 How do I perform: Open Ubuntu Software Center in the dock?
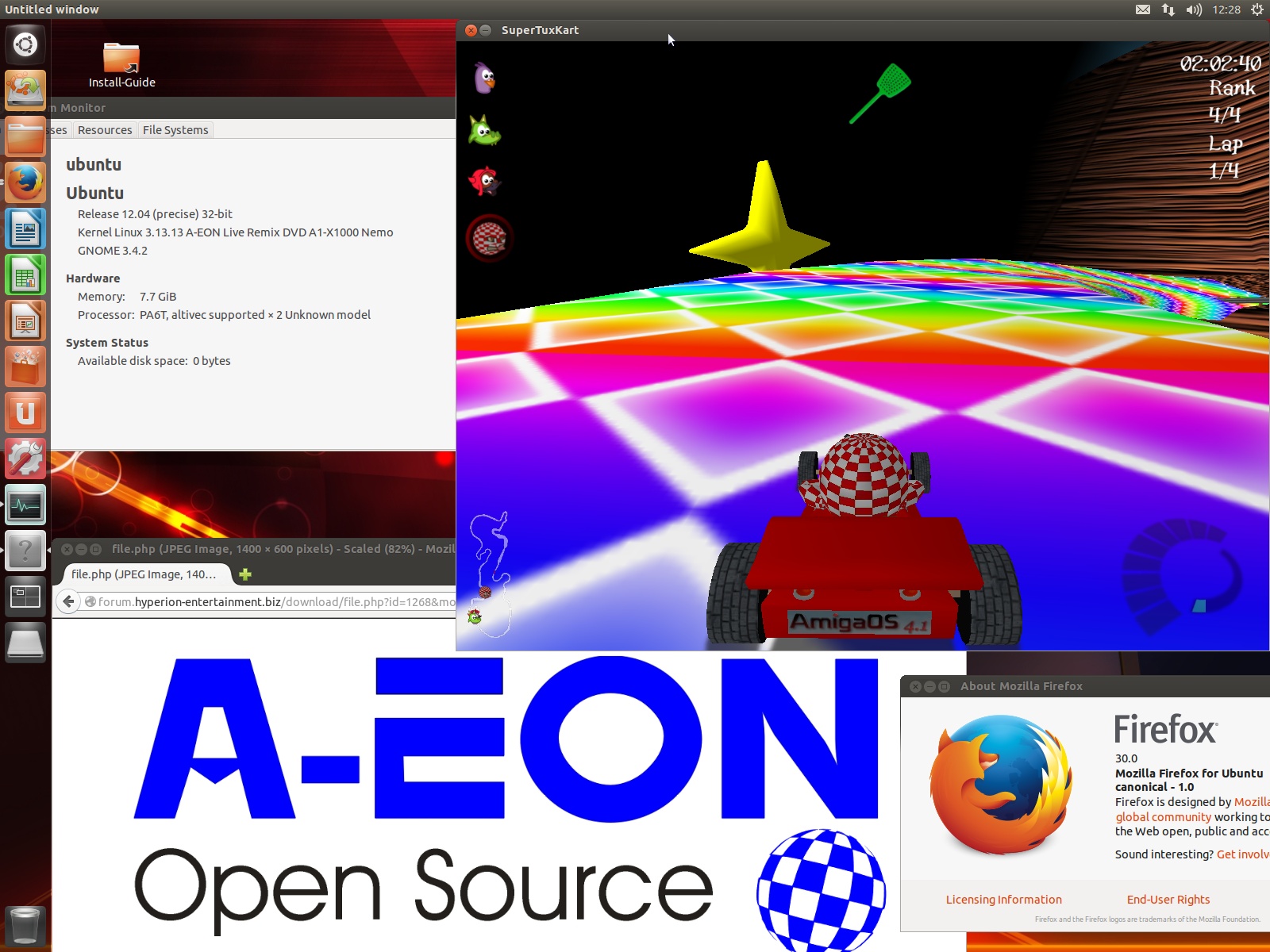pyautogui.click(x=25, y=367)
